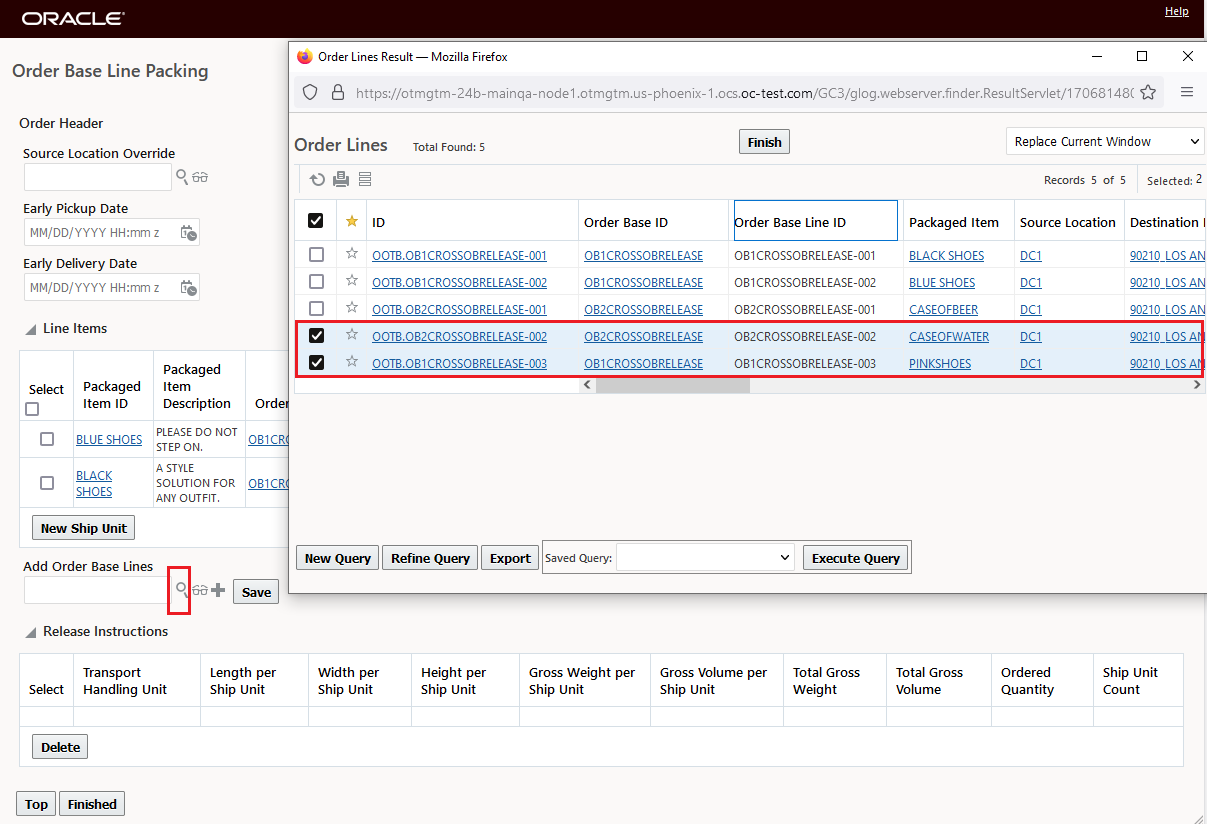Click the Early Pickup Date input field
This screenshot has width=1207, height=824.
click(x=100, y=232)
